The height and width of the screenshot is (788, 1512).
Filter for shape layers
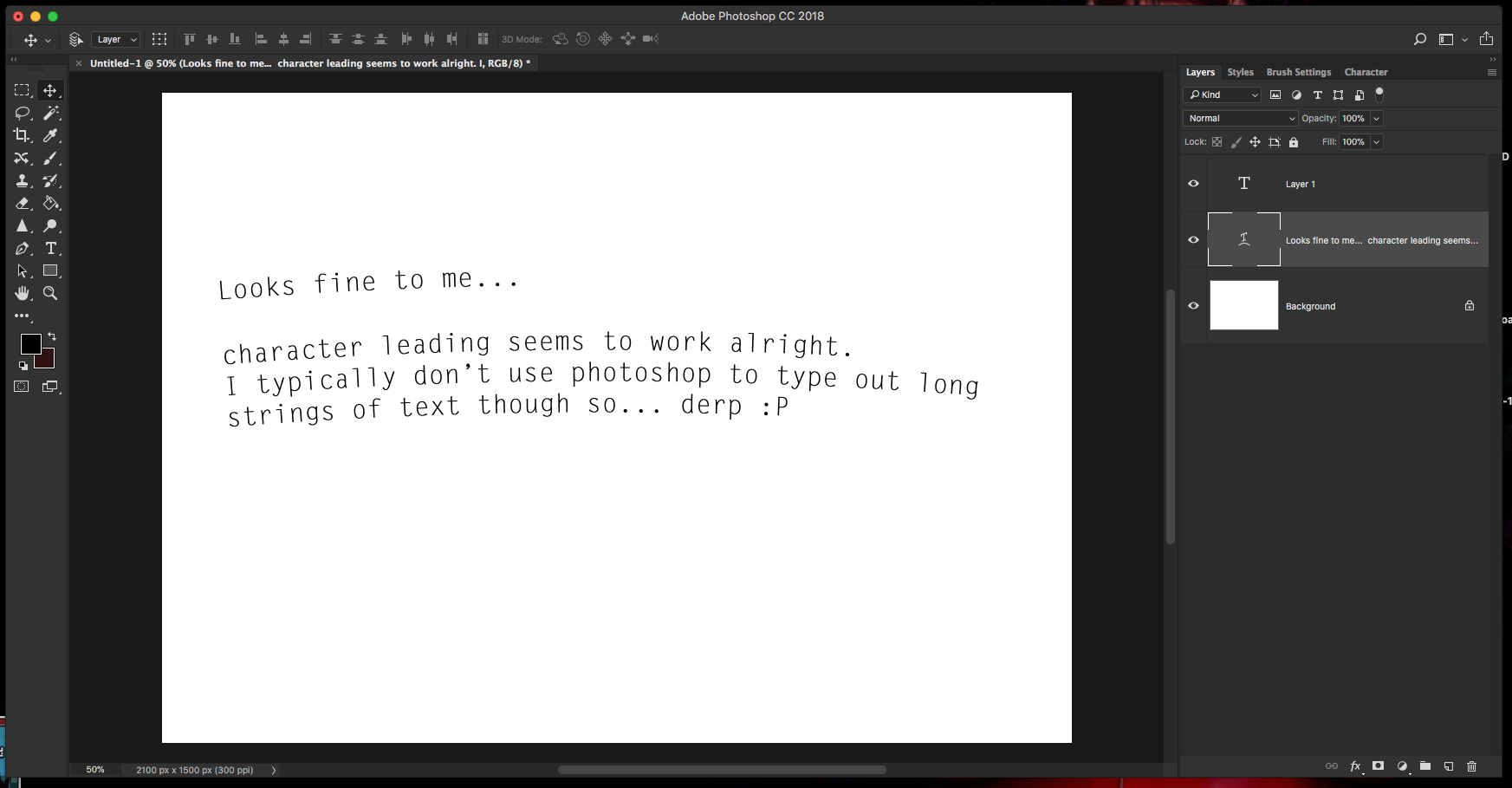(1339, 95)
